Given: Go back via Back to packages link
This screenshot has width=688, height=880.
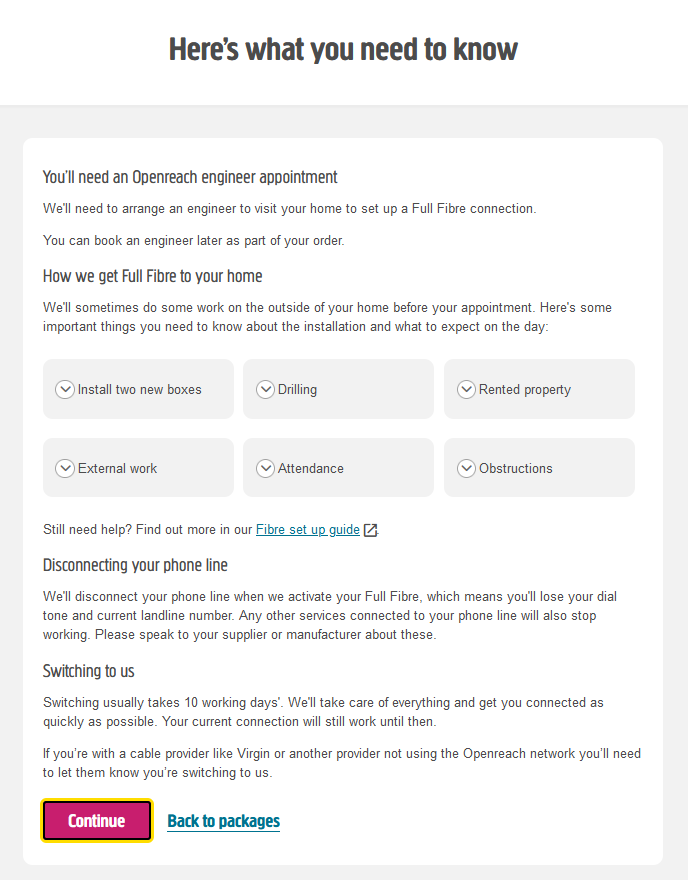Looking at the screenshot, I should click(x=223, y=821).
